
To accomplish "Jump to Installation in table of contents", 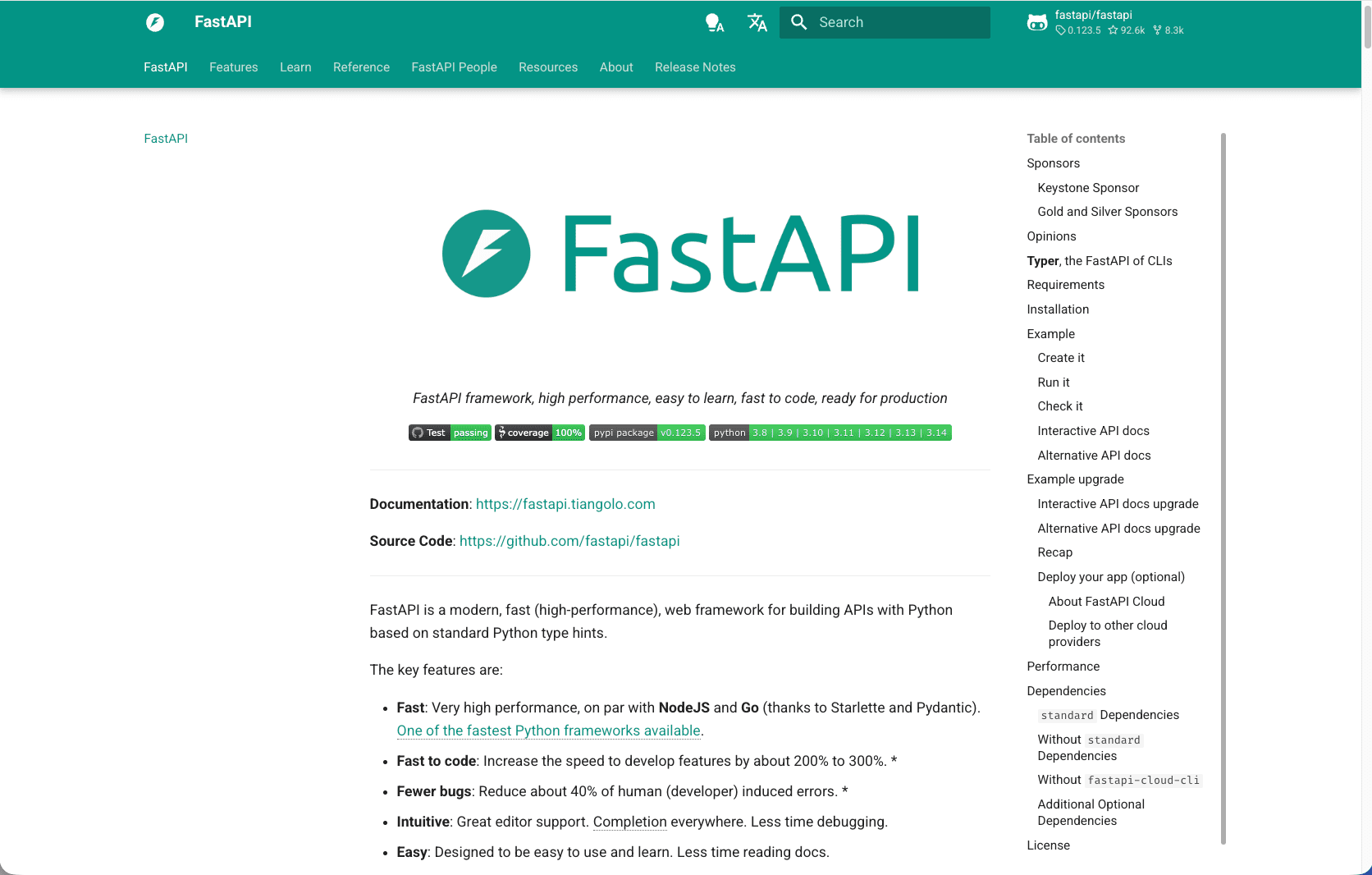I will (x=1058, y=309).
